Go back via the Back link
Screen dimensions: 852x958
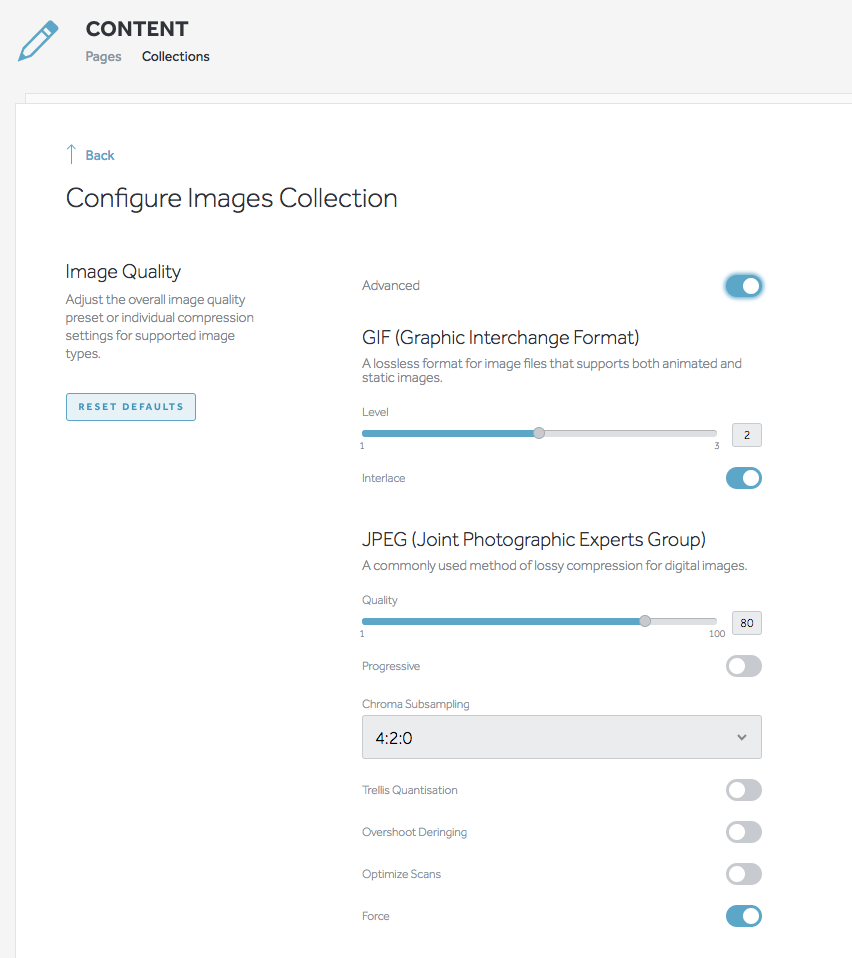tap(100, 155)
